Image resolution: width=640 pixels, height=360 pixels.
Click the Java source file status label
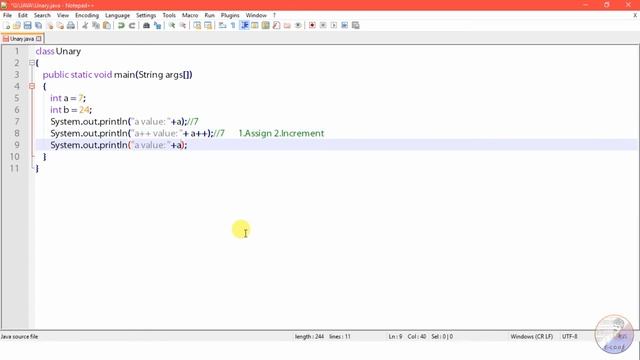pyautogui.click(x=19, y=336)
